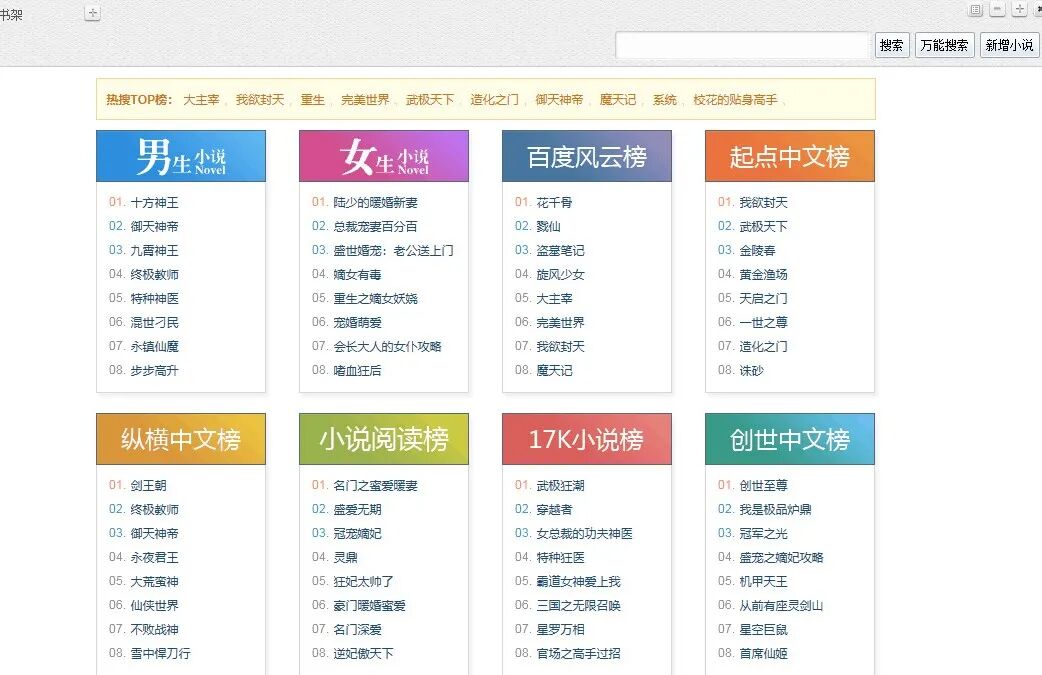Open 完美世界 in the 百度风云榜 list
The image size is (1042, 675).
pos(560,322)
